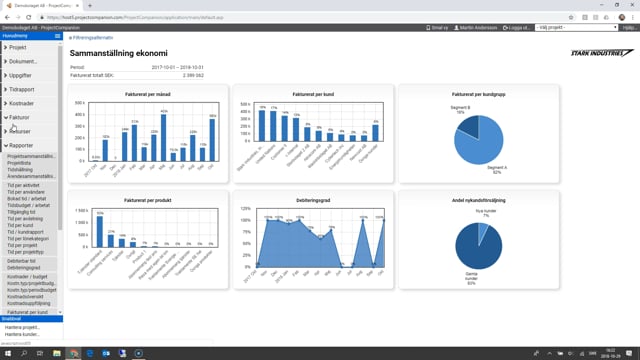640x360 pixels.
Task: Select Tid per kund report
Action: (x=20, y=225)
